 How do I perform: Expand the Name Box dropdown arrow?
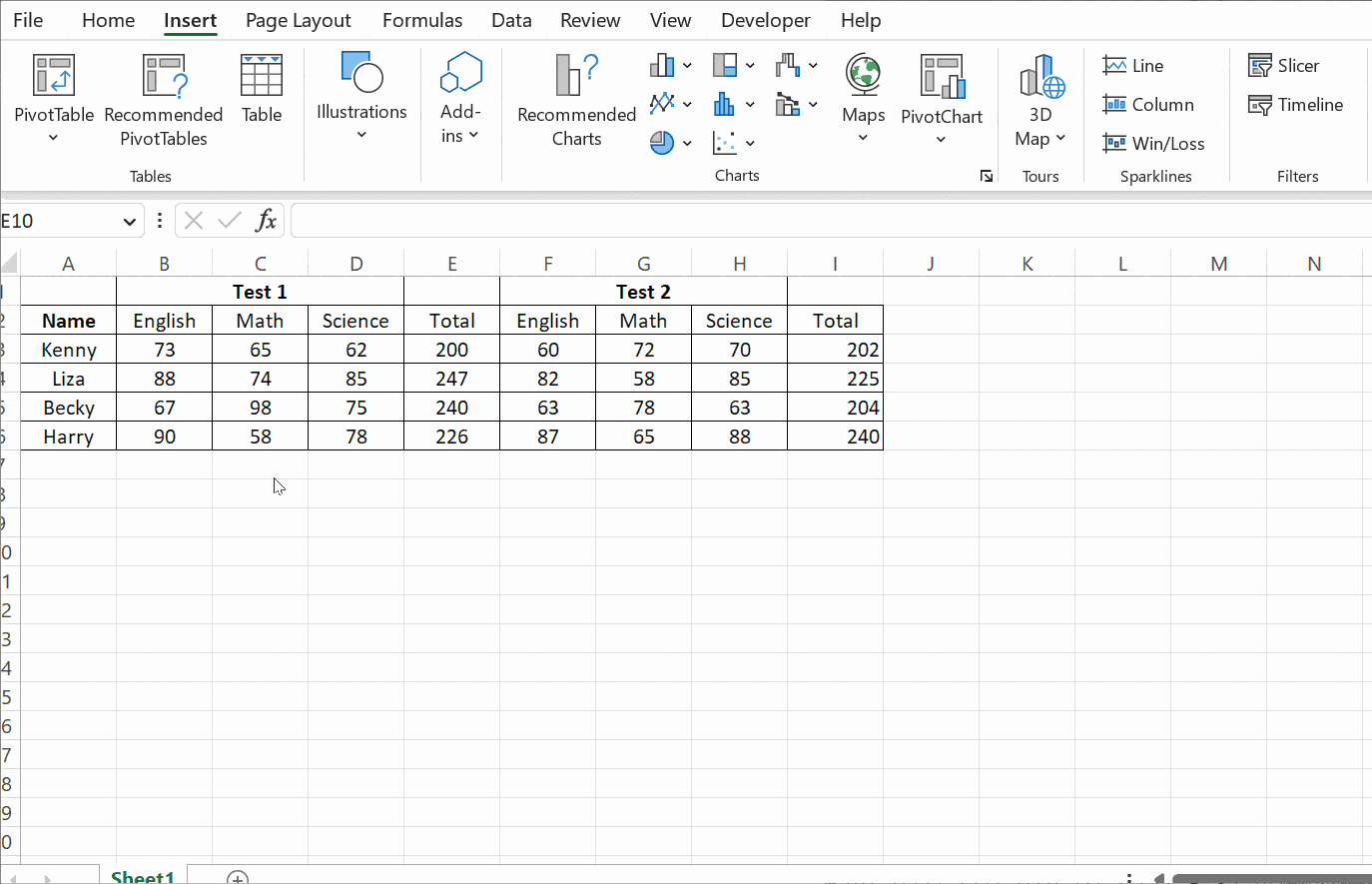pos(129,222)
